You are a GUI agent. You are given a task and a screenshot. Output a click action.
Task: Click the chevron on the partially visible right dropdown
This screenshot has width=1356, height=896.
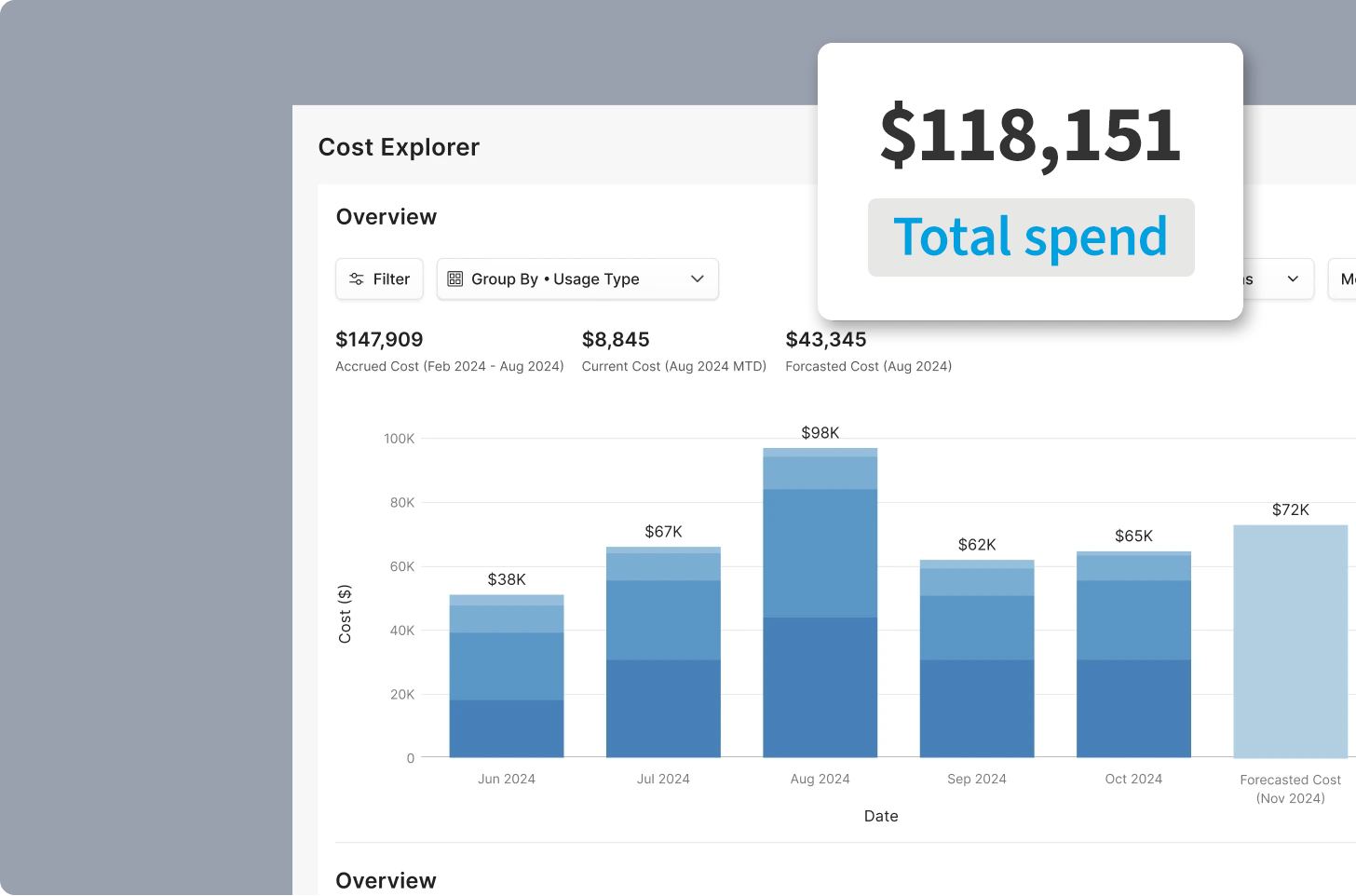click(1293, 278)
